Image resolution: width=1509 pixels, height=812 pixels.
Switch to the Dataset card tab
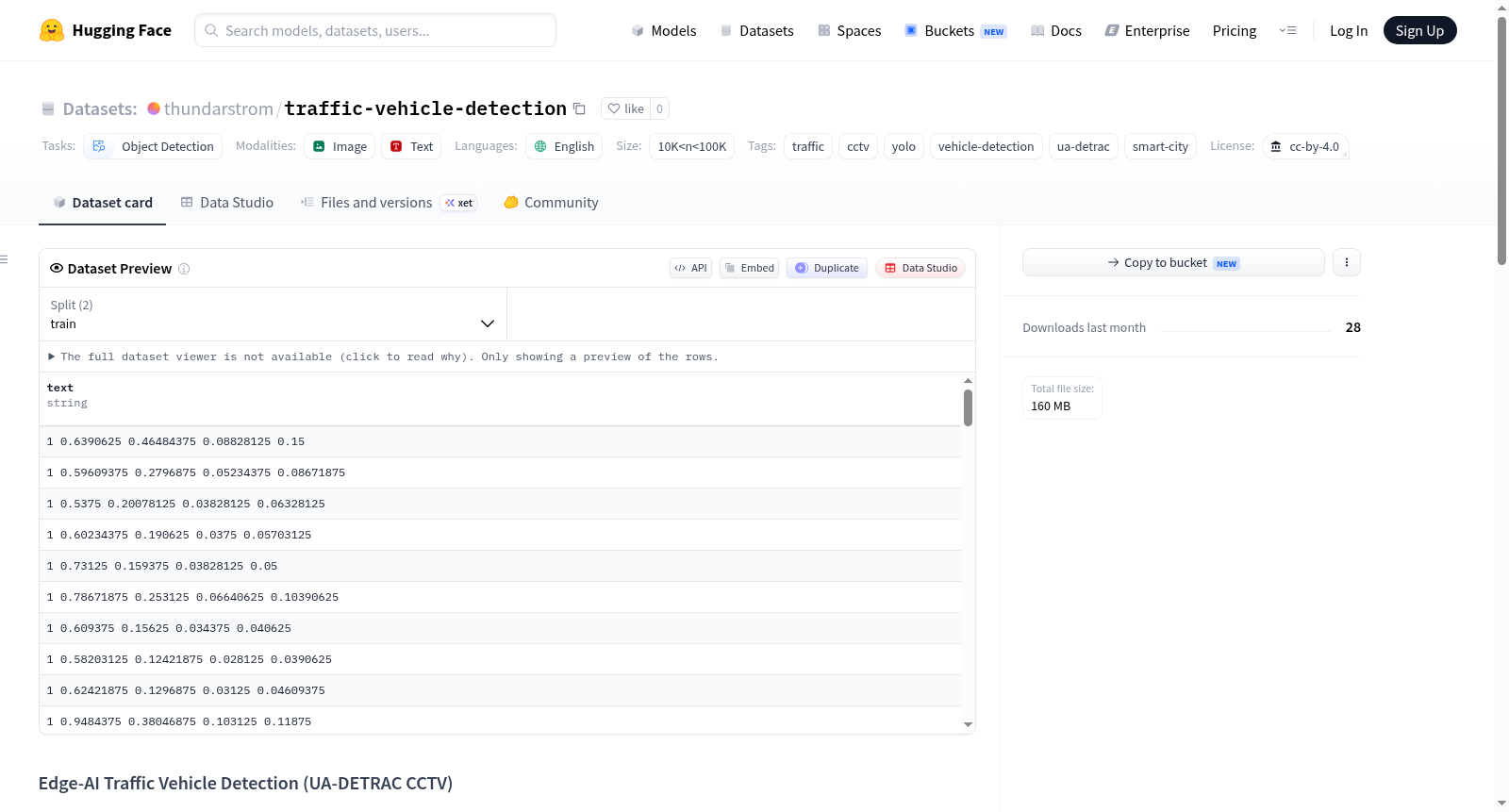pyautogui.click(x=102, y=203)
